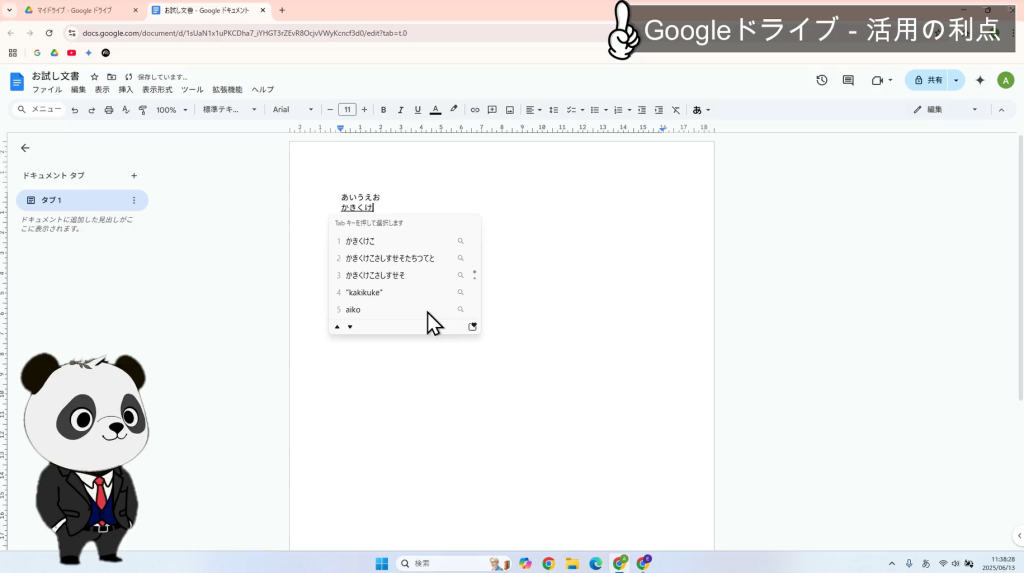
Task: Click the Google Docs home icon
Action: 17,82
